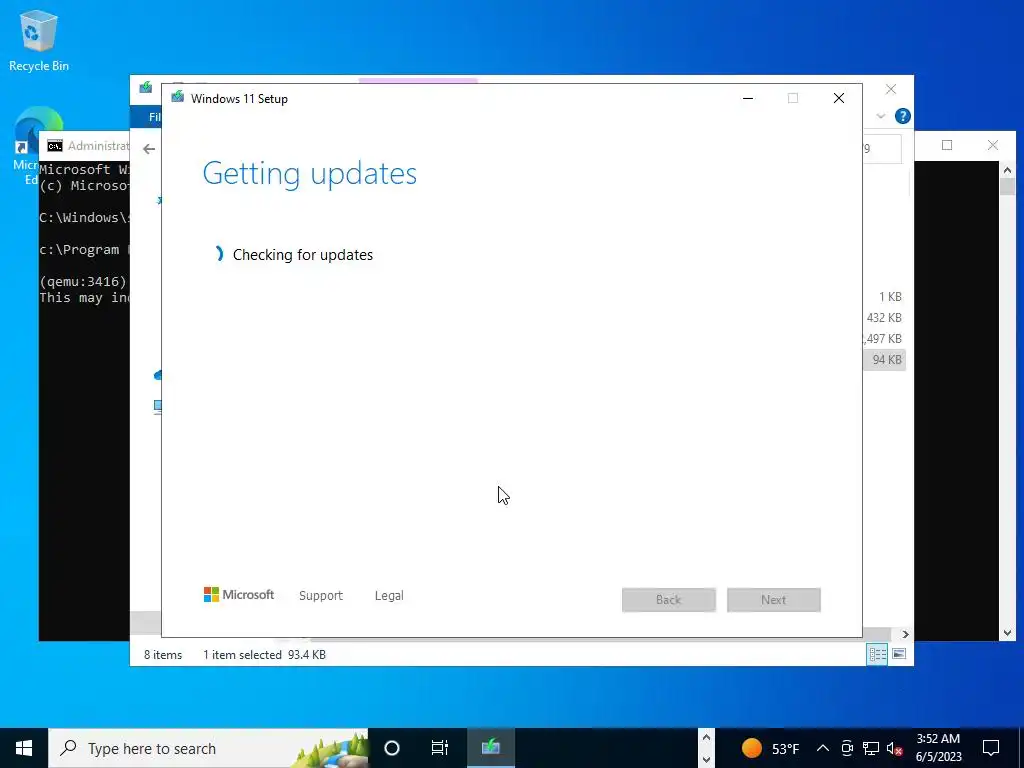Click the 'Getting updates' heading
The width and height of the screenshot is (1024, 768).
(310, 174)
